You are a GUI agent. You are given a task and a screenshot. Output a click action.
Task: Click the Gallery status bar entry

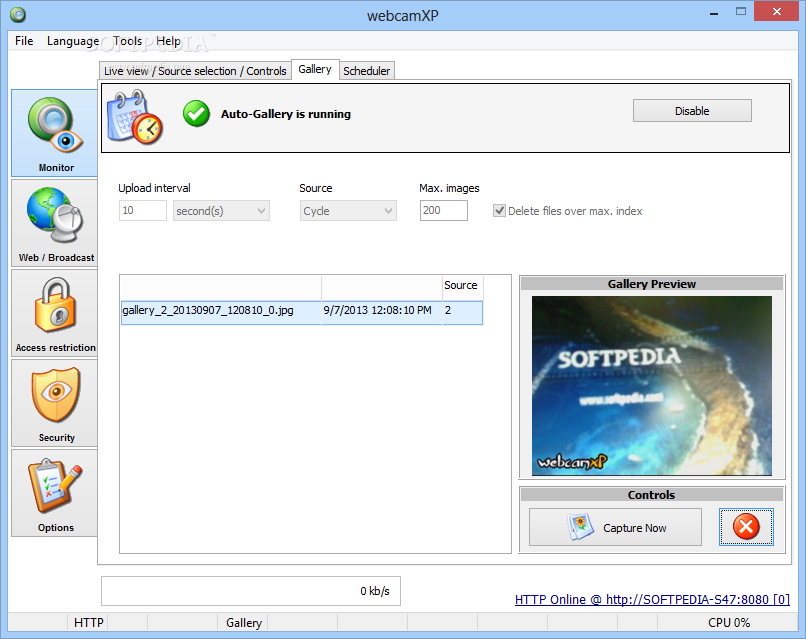[244, 623]
